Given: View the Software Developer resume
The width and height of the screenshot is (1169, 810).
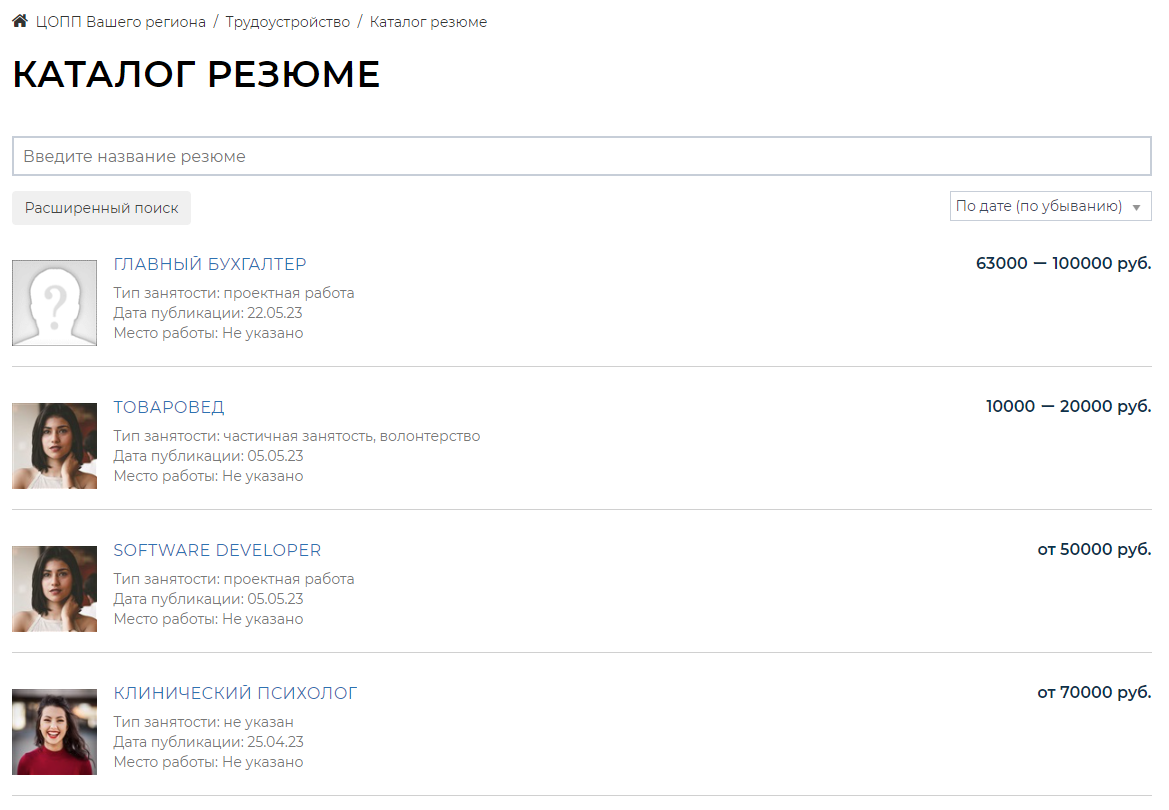Looking at the screenshot, I should (x=217, y=550).
